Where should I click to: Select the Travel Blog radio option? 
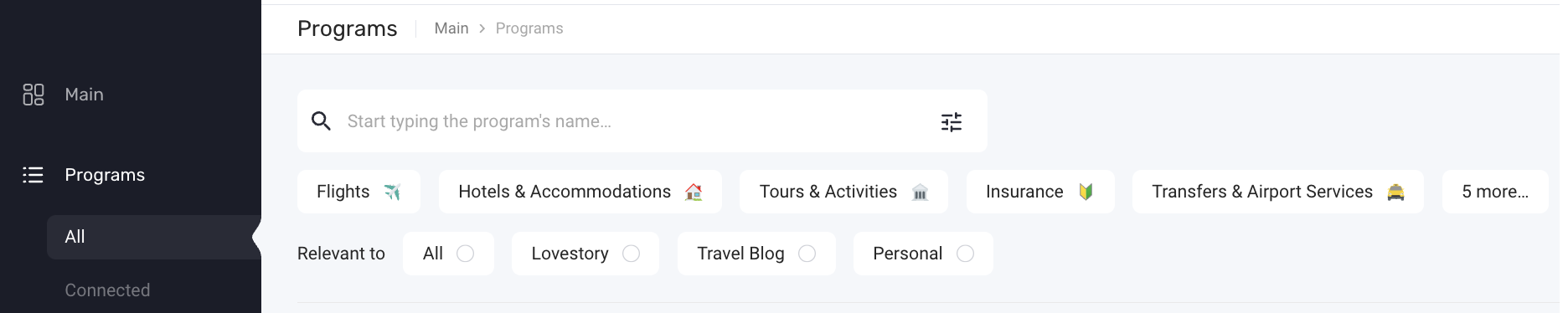click(807, 254)
